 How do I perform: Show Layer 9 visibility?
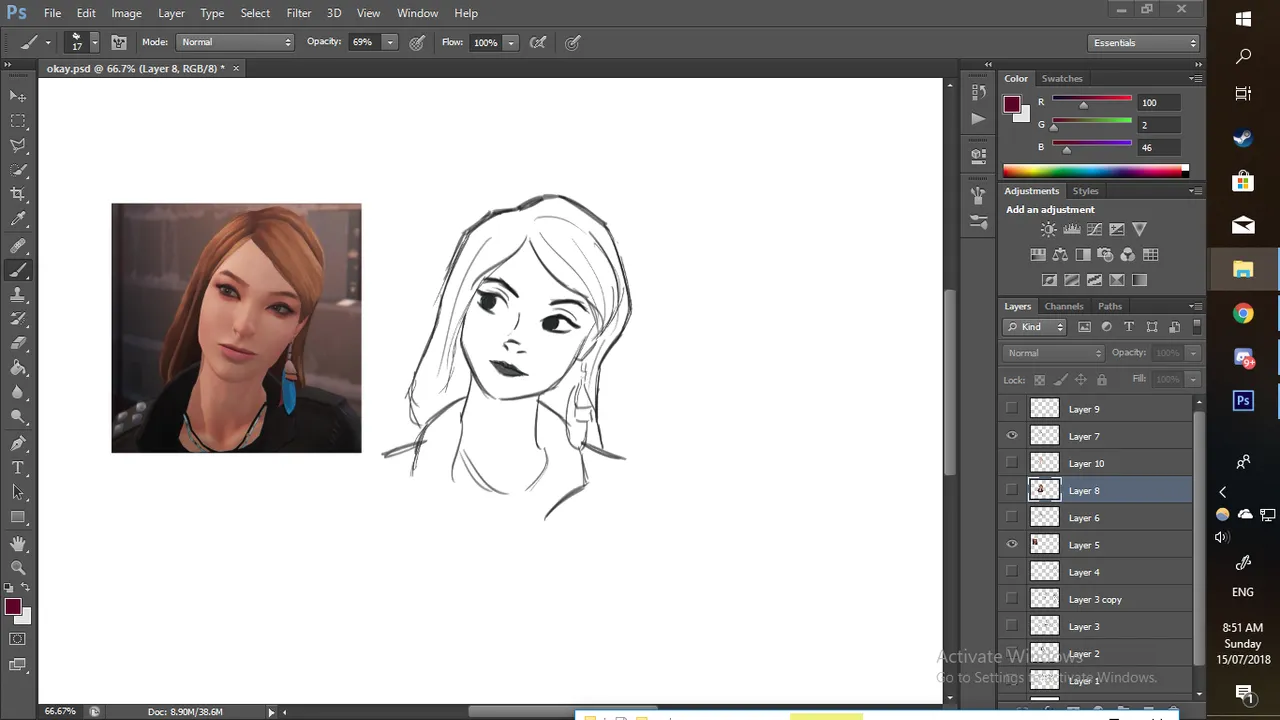coord(1012,408)
